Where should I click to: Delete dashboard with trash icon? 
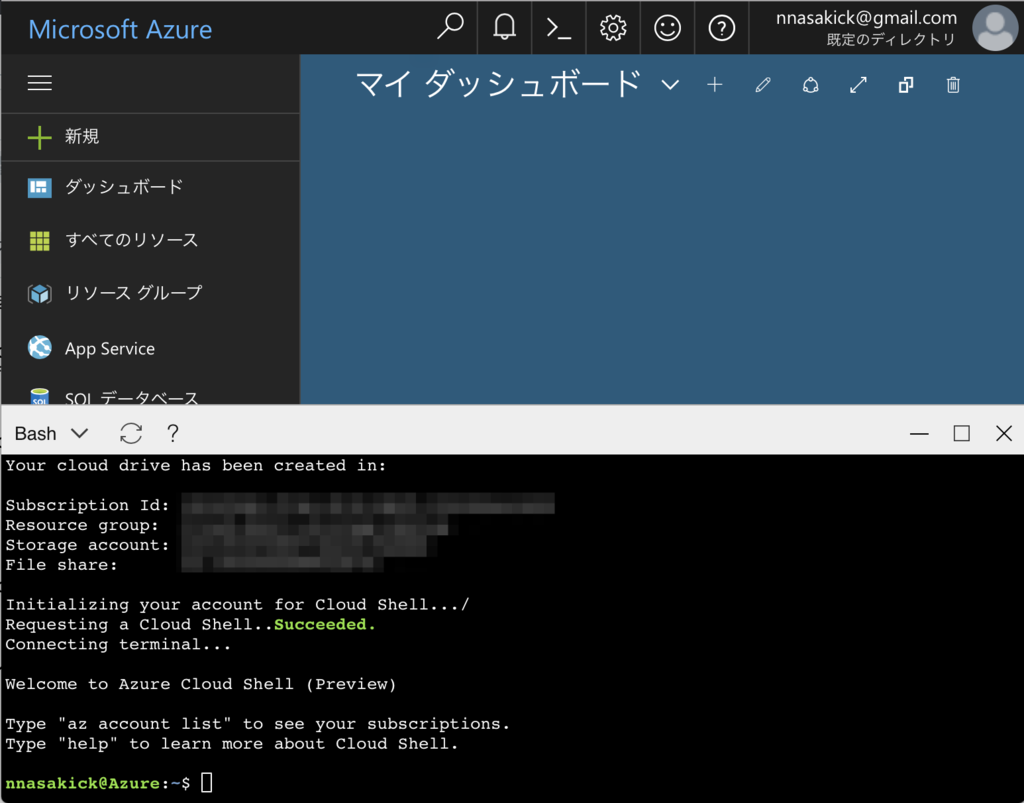tap(953, 85)
